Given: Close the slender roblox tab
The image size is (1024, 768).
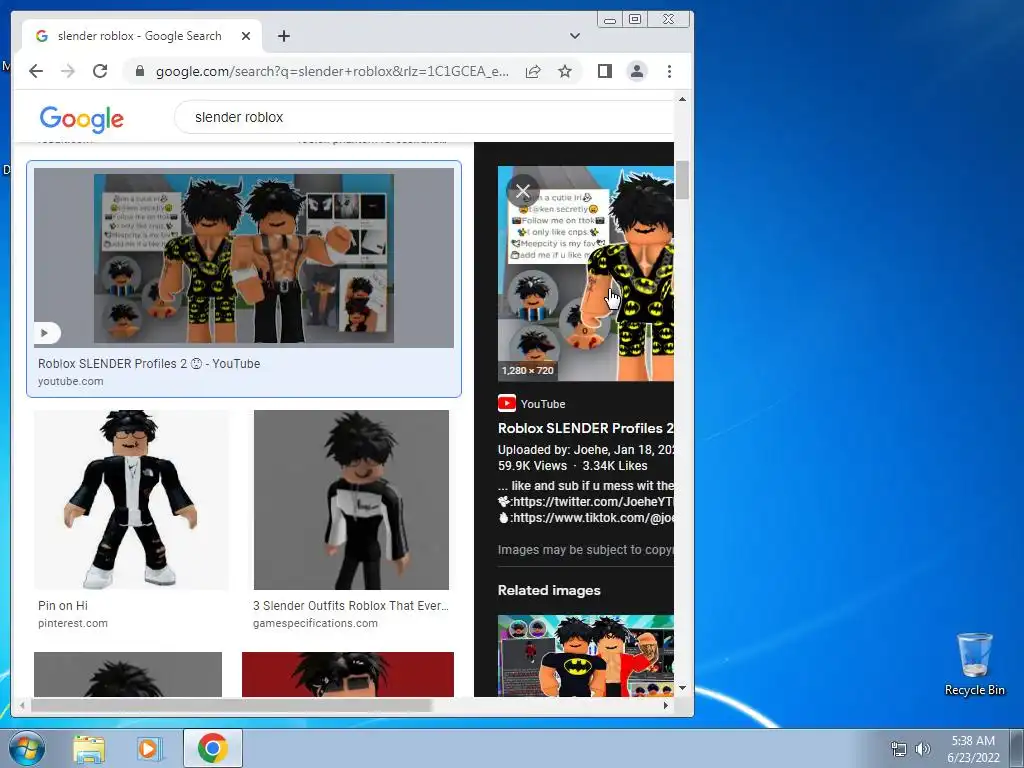Looking at the screenshot, I should (246, 36).
